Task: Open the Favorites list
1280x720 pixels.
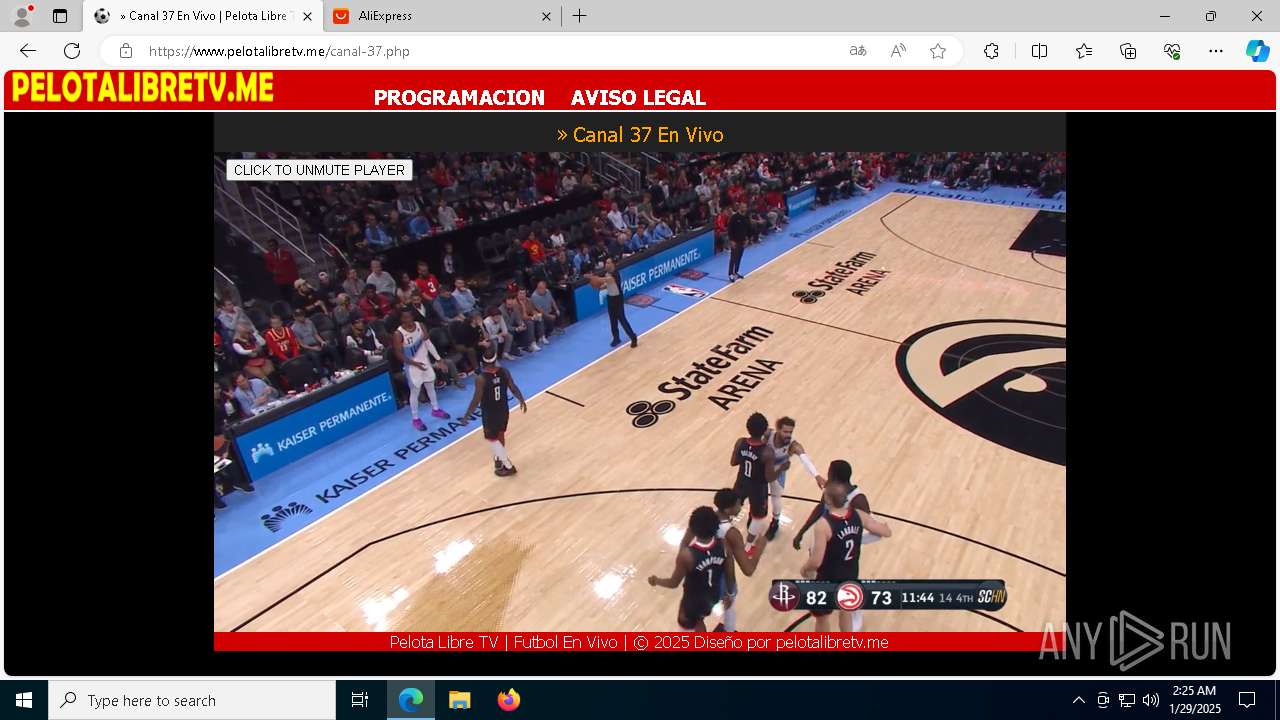Action: pyautogui.click(x=1084, y=51)
